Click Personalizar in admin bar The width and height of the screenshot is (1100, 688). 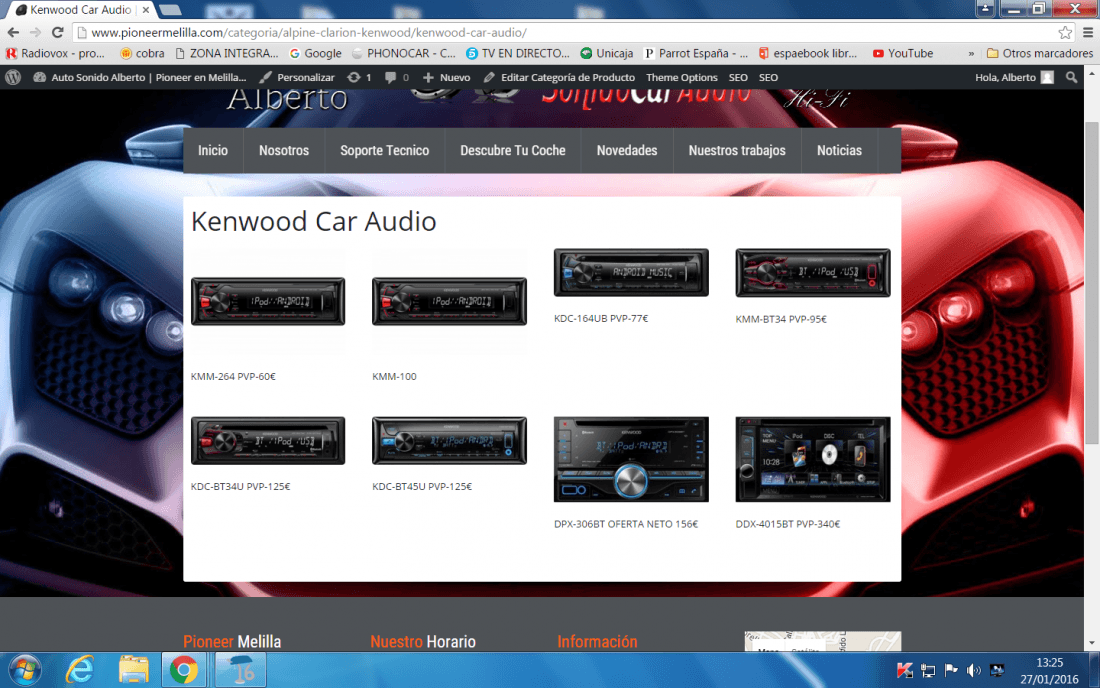pos(297,77)
